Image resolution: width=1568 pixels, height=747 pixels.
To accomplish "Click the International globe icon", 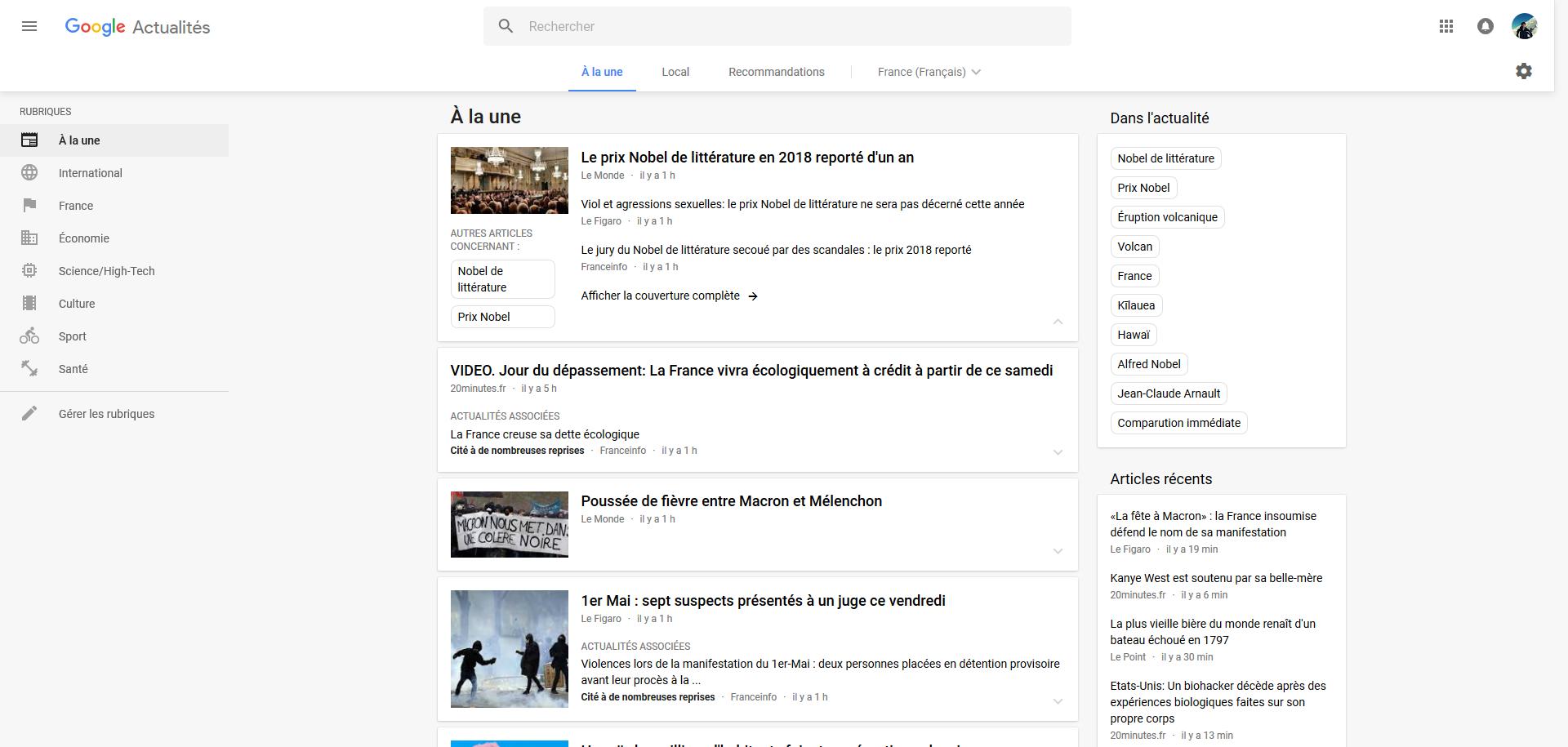I will pos(29,173).
